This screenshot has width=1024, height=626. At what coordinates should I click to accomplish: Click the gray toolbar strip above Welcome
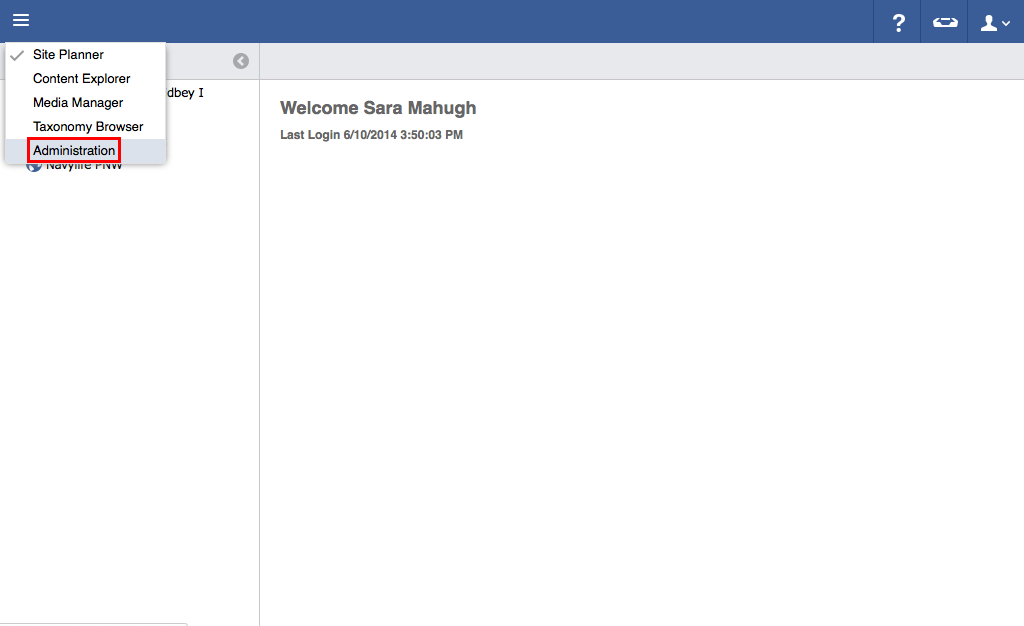(640, 61)
